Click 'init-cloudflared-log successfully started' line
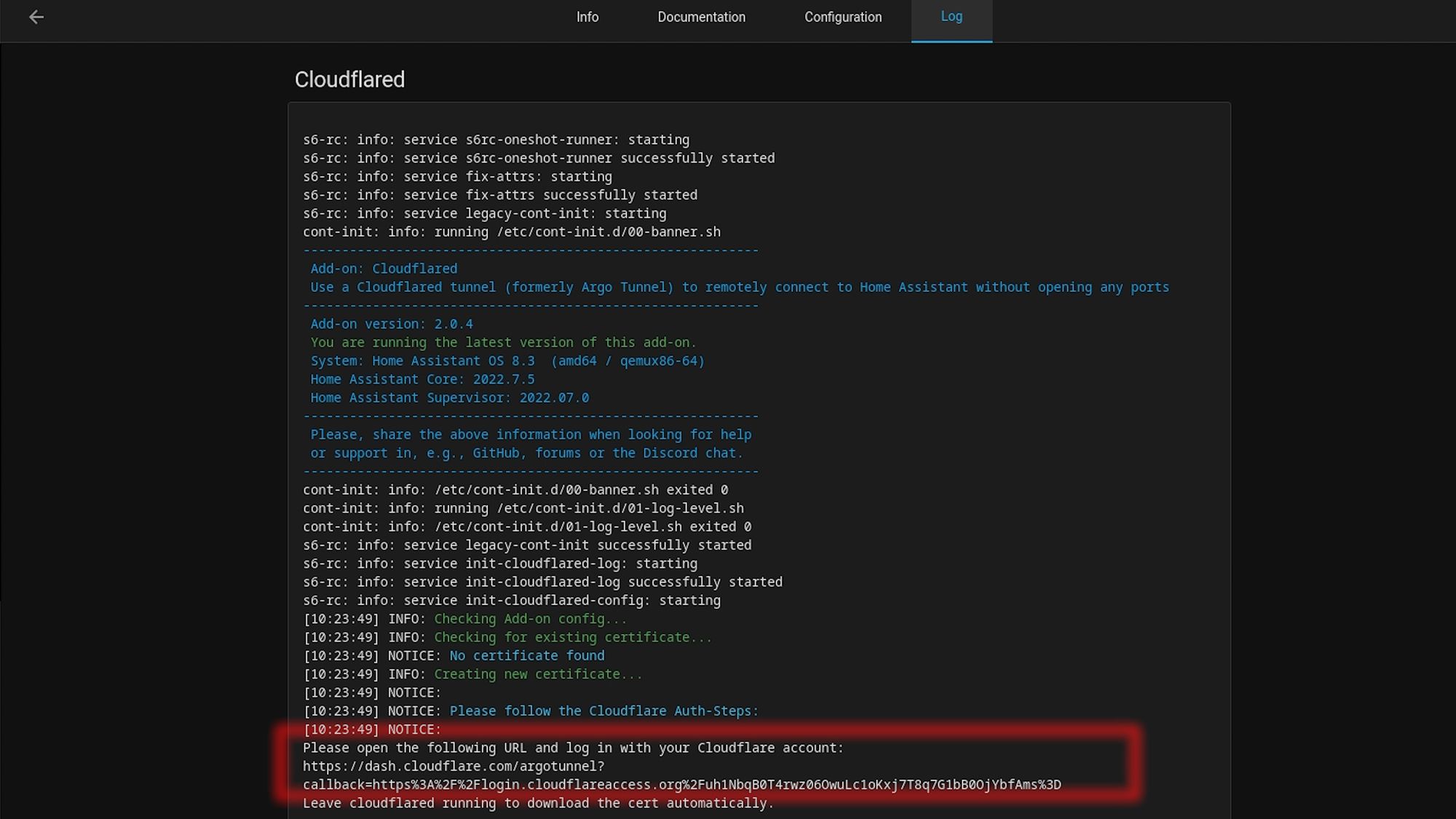The image size is (1456, 819). click(542, 582)
